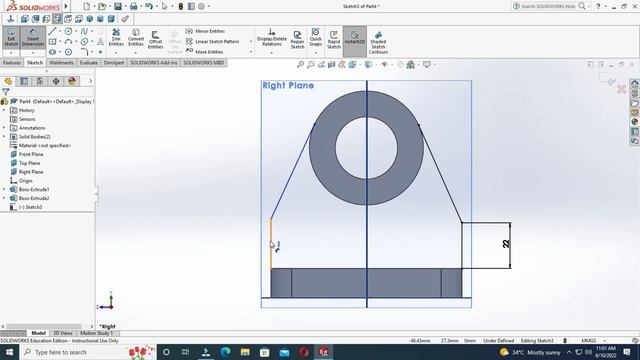Open the Smart Dimension dropdown arrow
Screen dimensions: 640x360
pyautogui.click(x=33, y=53)
